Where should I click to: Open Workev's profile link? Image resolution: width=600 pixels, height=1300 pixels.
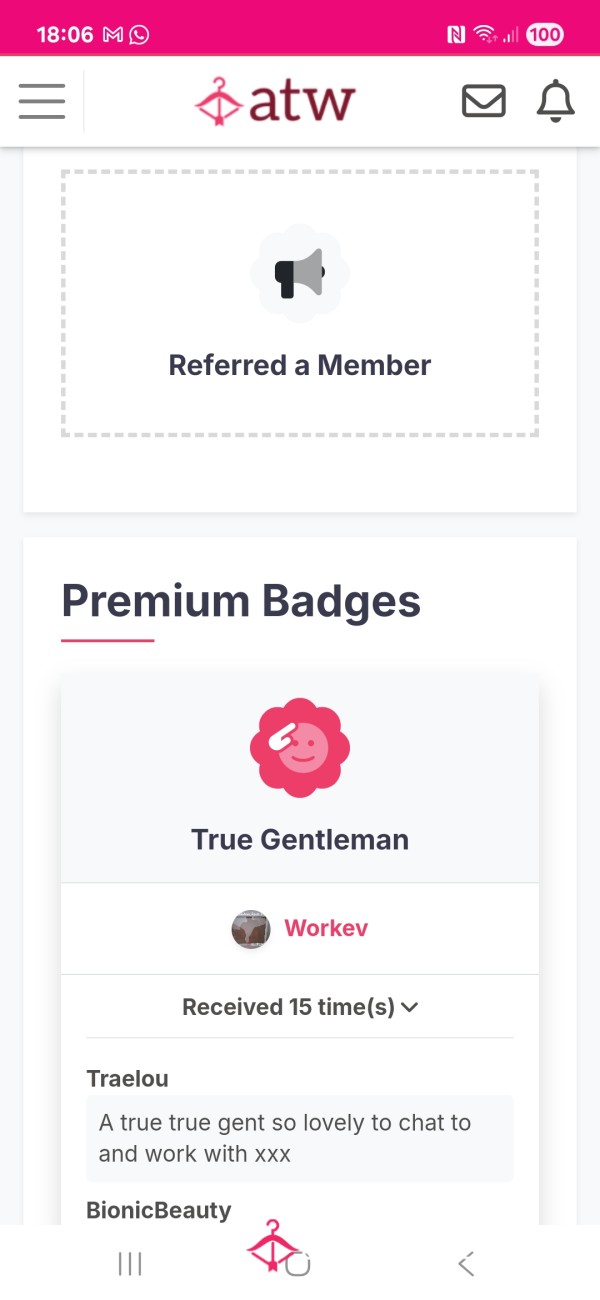click(326, 928)
